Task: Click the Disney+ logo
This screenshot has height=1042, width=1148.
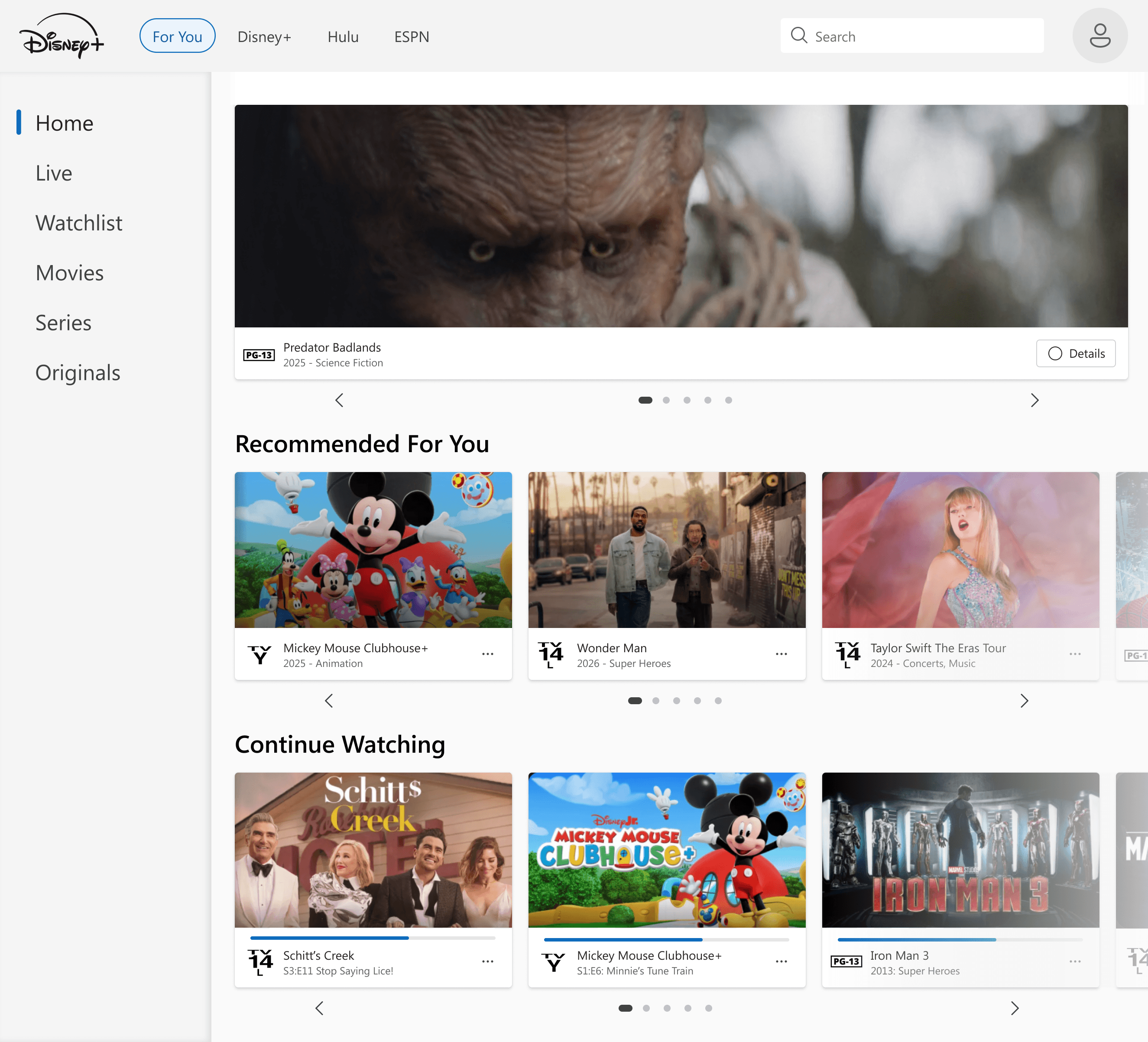Action: click(62, 36)
